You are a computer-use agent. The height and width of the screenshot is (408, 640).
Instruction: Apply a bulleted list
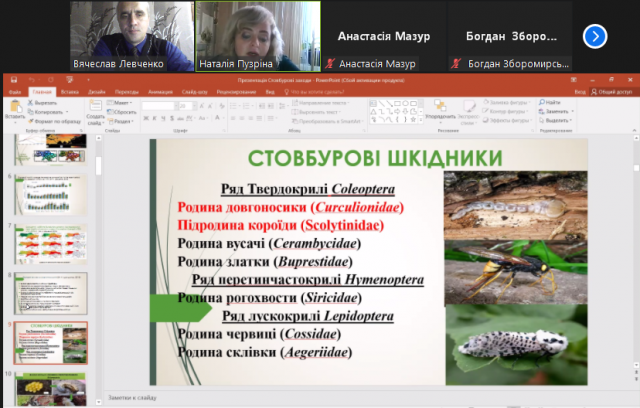(x=233, y=106)
